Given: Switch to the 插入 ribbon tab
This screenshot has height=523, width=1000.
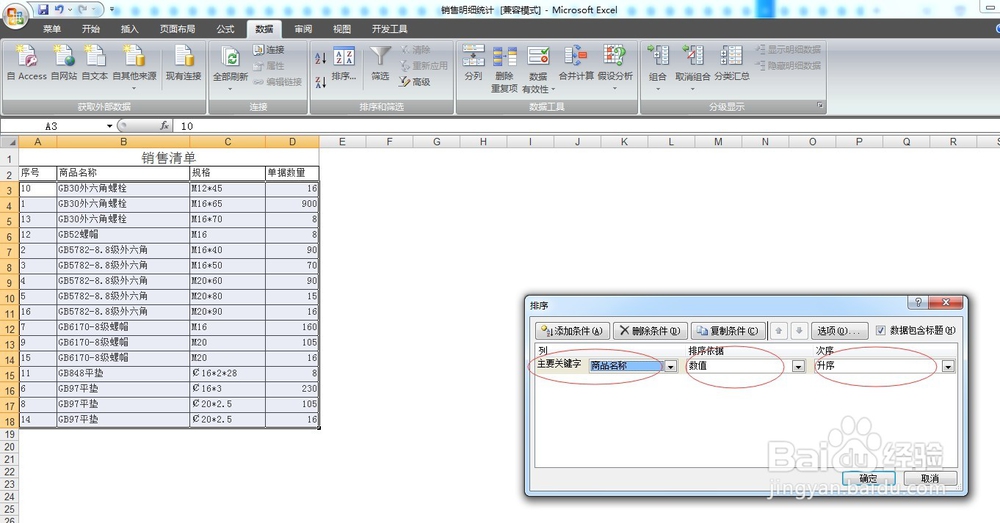Looking at the screenshot, I should [x=129, y=29].
